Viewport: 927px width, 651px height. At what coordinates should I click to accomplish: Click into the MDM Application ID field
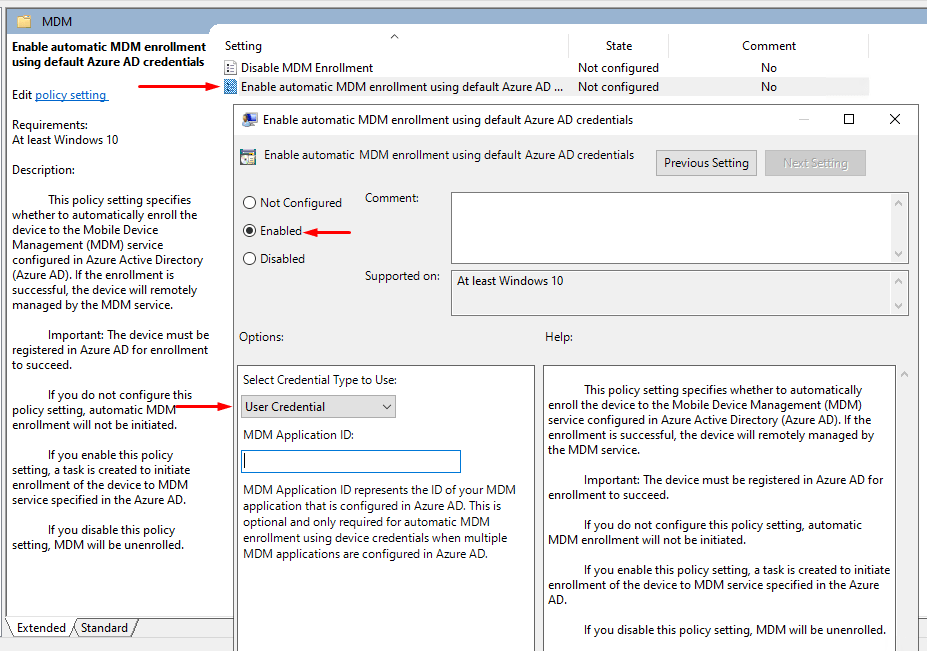click(x=351, y=461)
